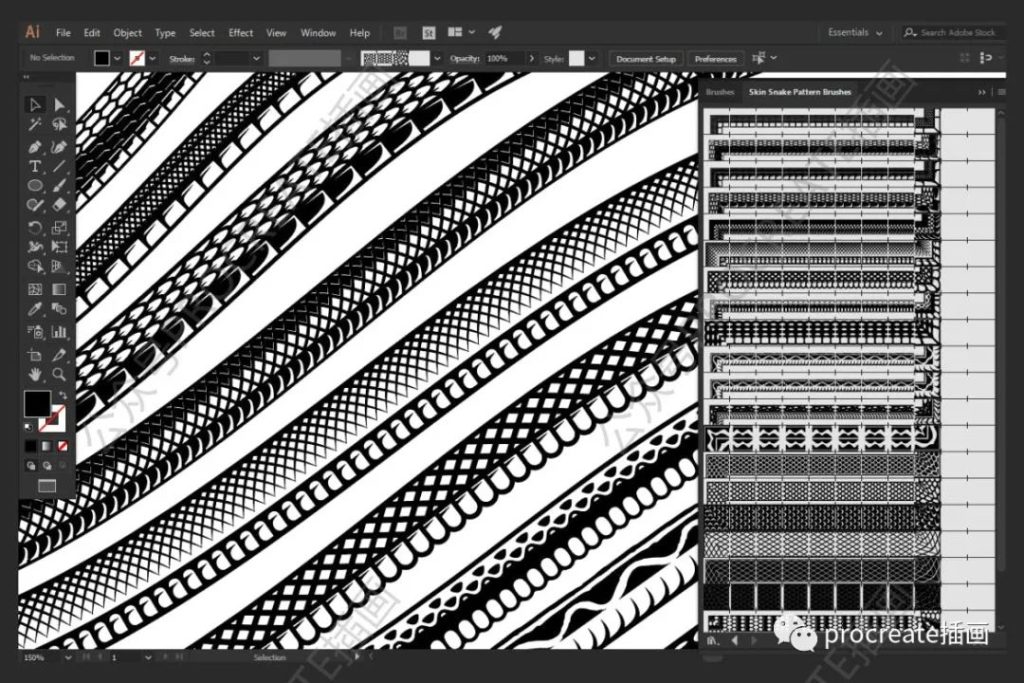This screenshot has height=683, width=1024.
Task: Select the Direct Selection tool
Action: pos(59,105)
